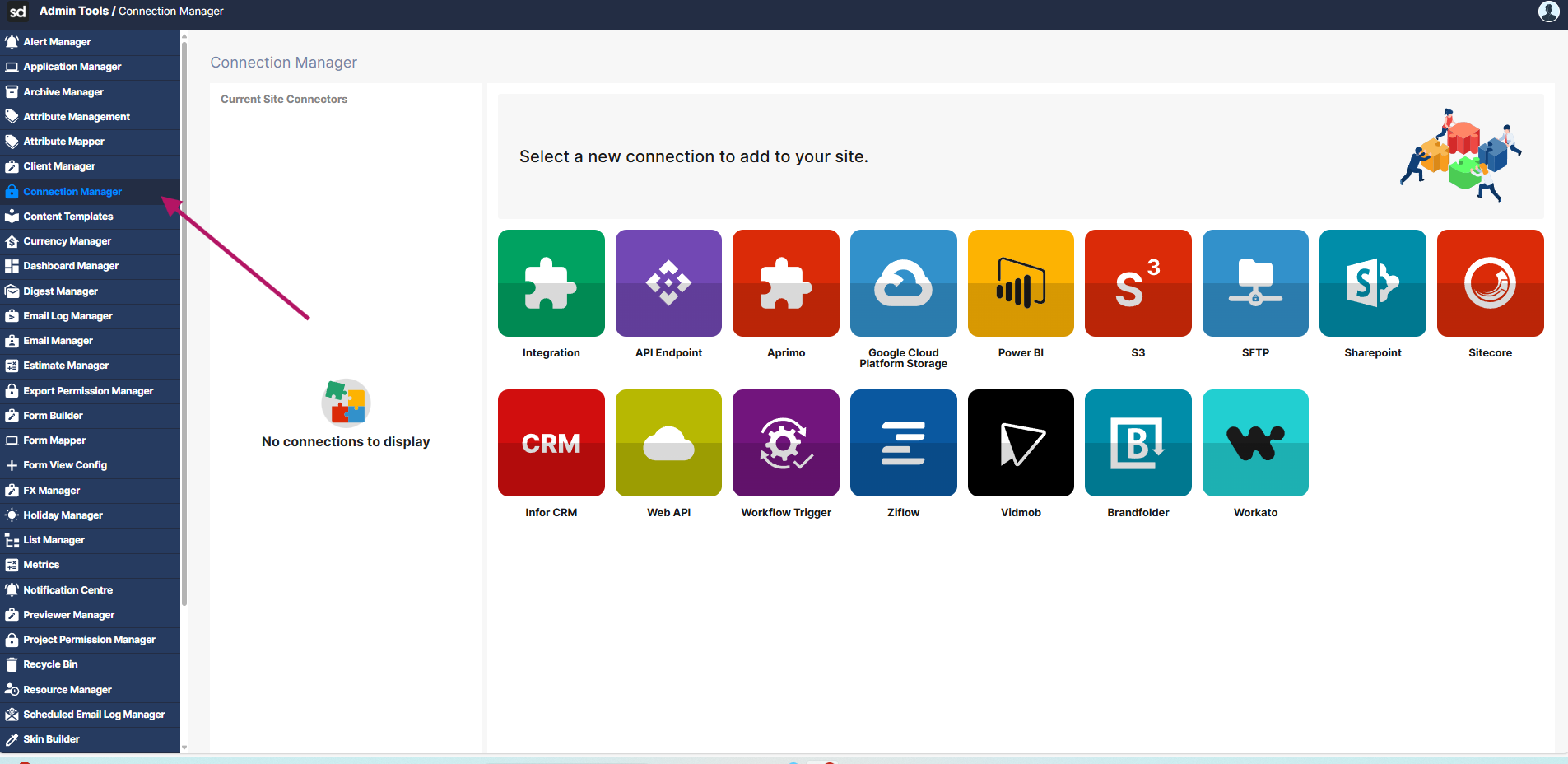Go to FX Manager
Image resolution: width=1568 pixels, height=764 pixels.
tap(90, 491)
